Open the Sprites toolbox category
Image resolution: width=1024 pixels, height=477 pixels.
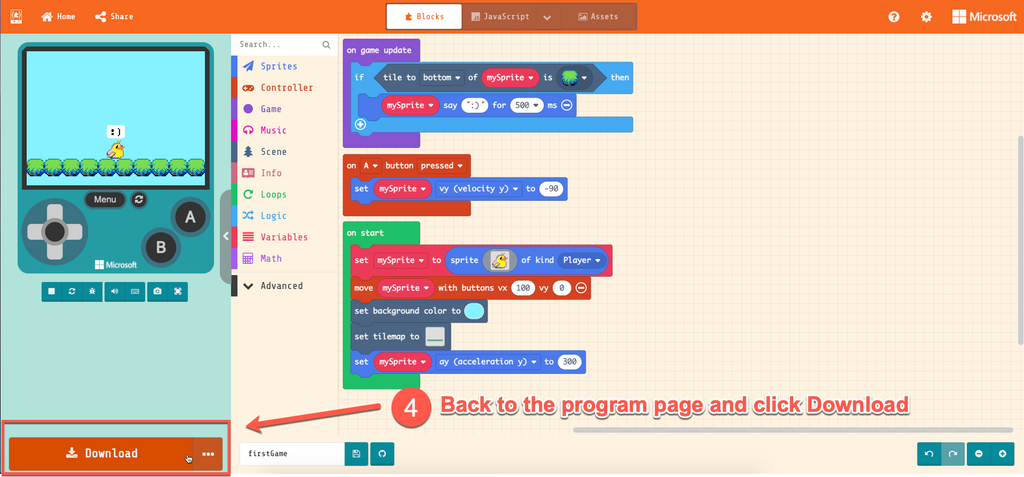pyautogui.click(x=278, y=66)
